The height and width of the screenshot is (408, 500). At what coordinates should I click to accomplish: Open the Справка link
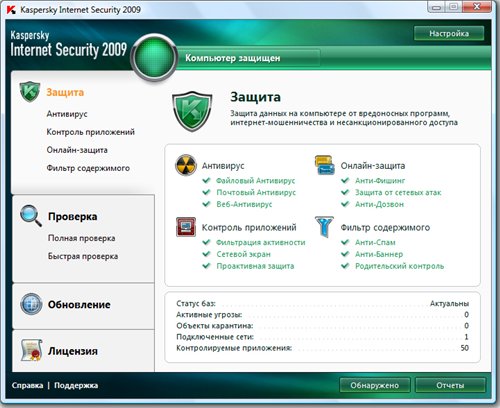27,385
